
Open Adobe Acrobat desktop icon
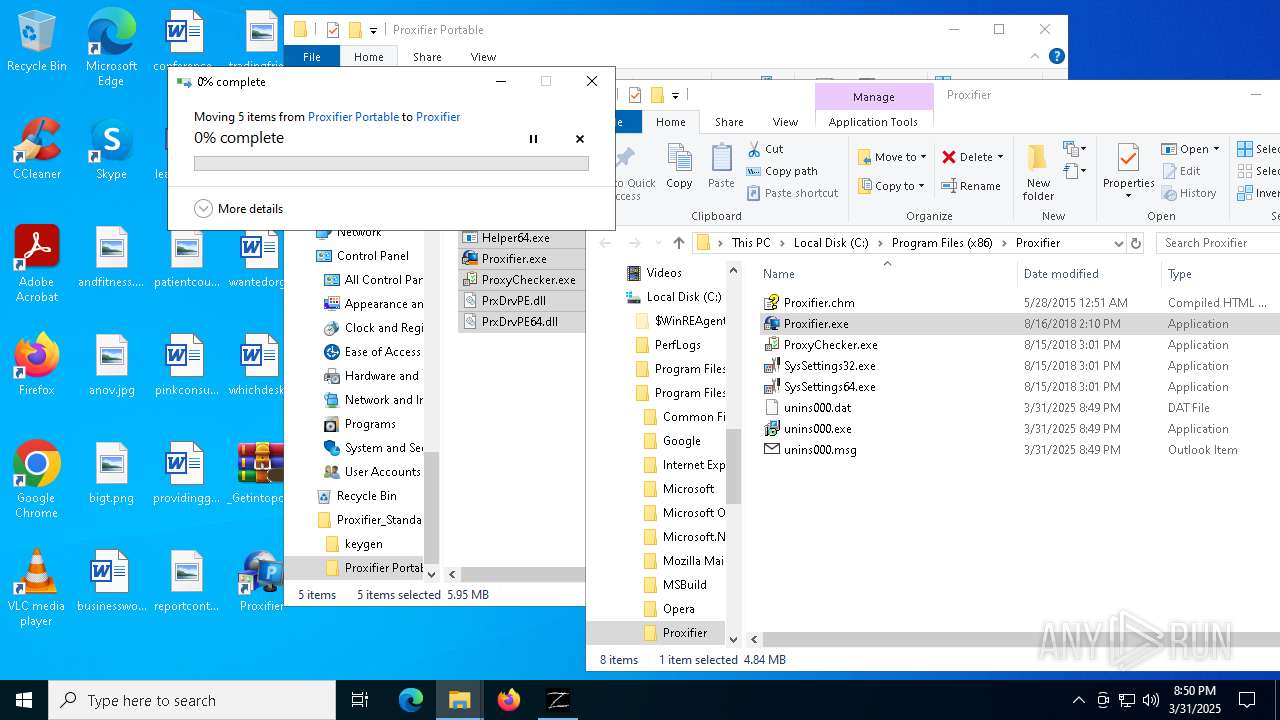click(37, 263)
